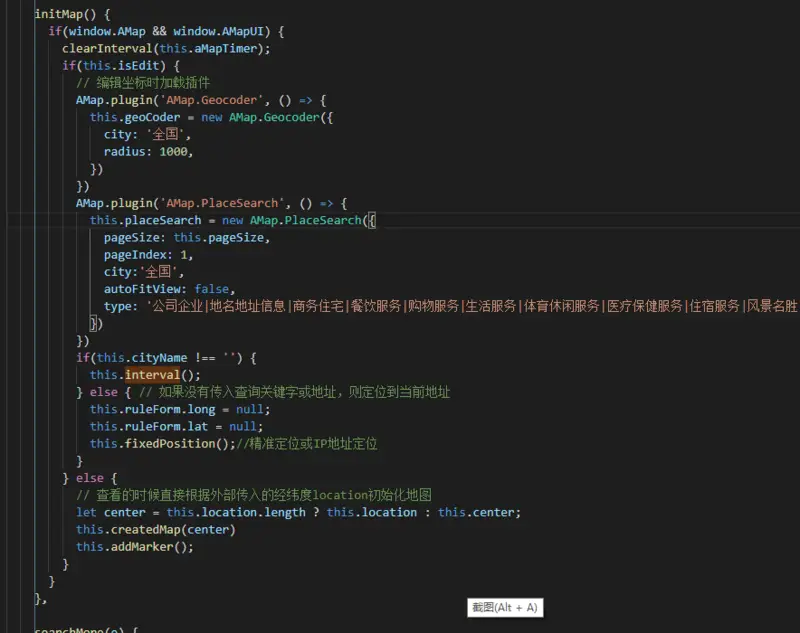Screen dimensions: 800x633
Task: Click the clearInterval function call
Action: pos(107,49)
